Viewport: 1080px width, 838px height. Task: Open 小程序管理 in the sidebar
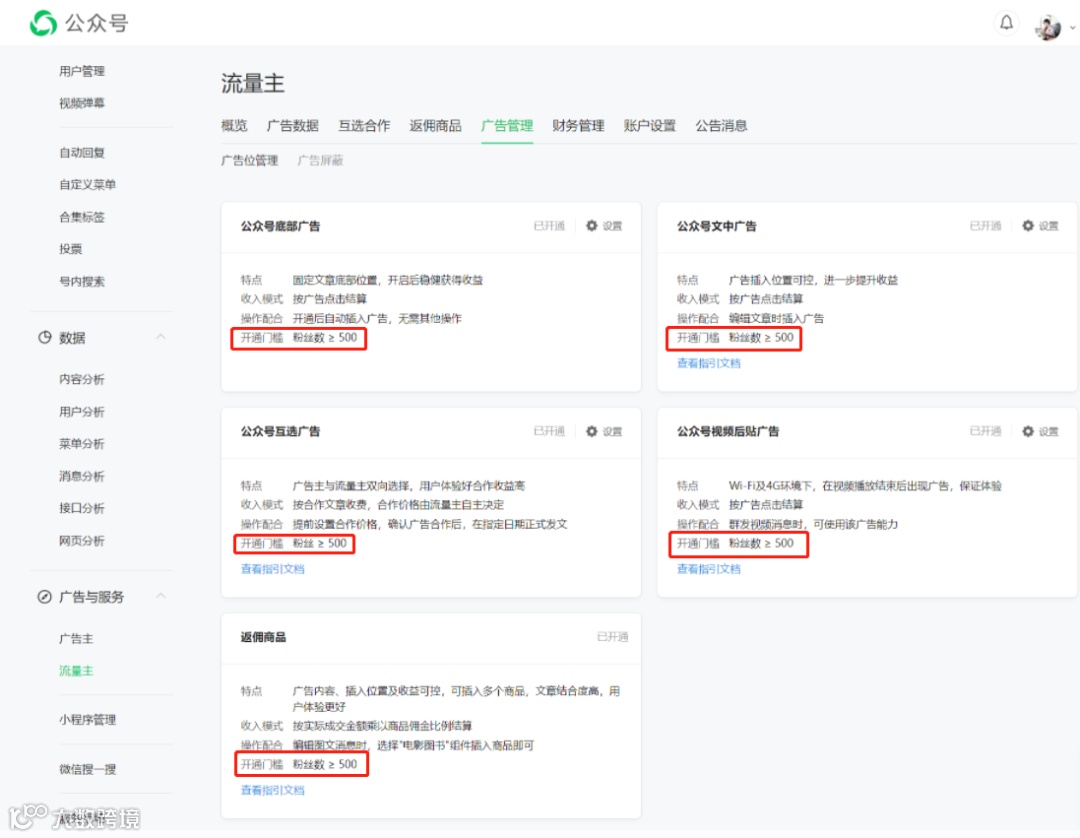[x=87, y=720]
